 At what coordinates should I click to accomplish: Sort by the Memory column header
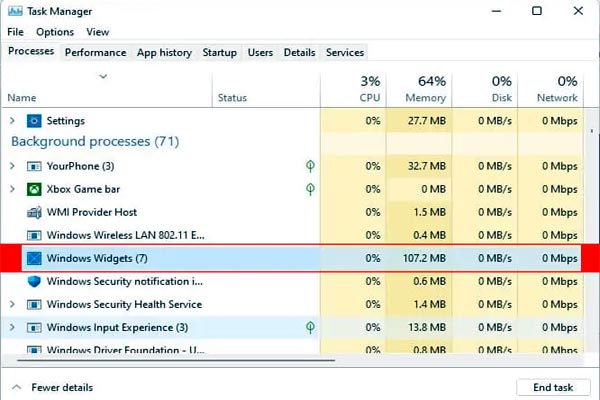click(419, 89)
